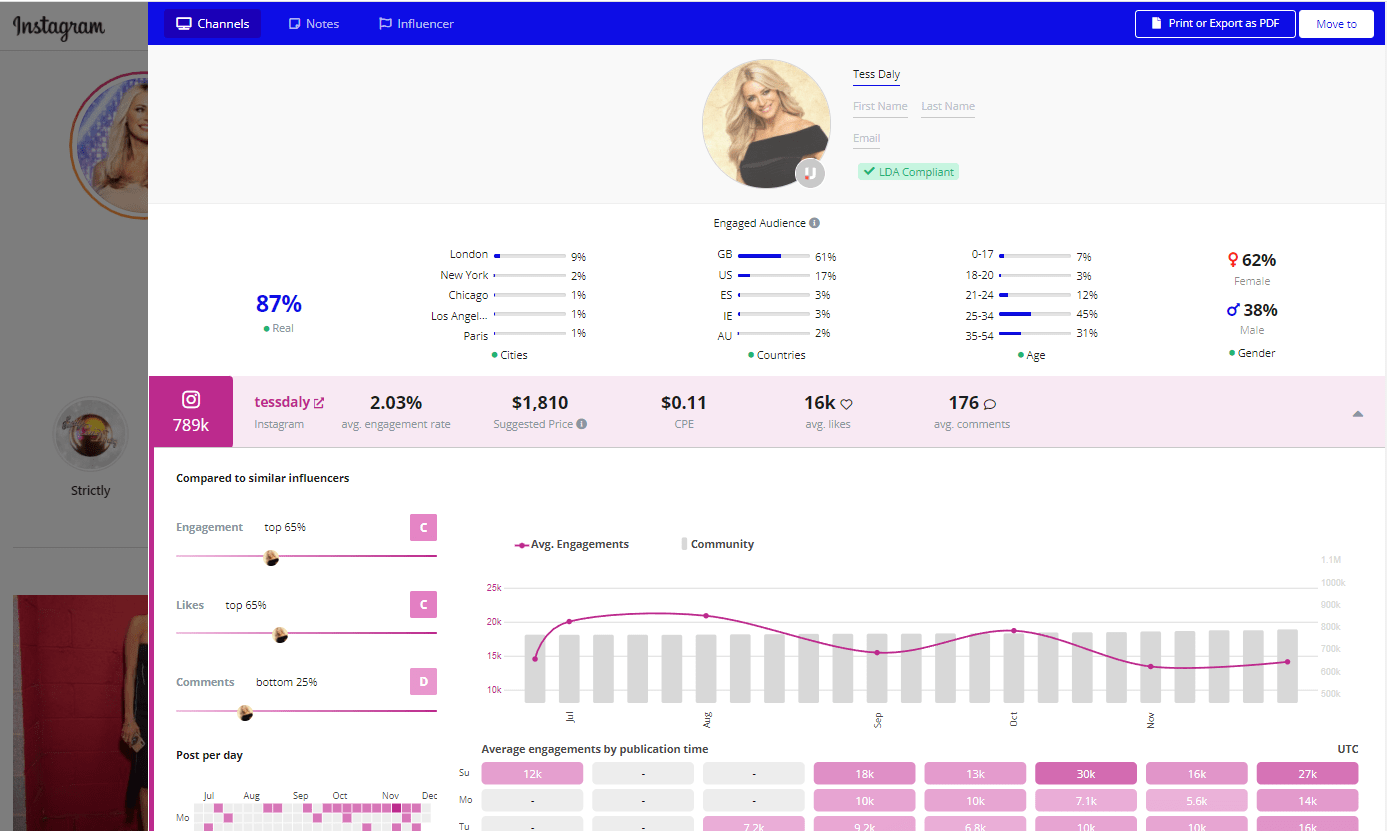The width and height of the screenshot is (1387, 831).
Task: Select the Channels tab
Action: pyautogui.click(x=212, y=22)
